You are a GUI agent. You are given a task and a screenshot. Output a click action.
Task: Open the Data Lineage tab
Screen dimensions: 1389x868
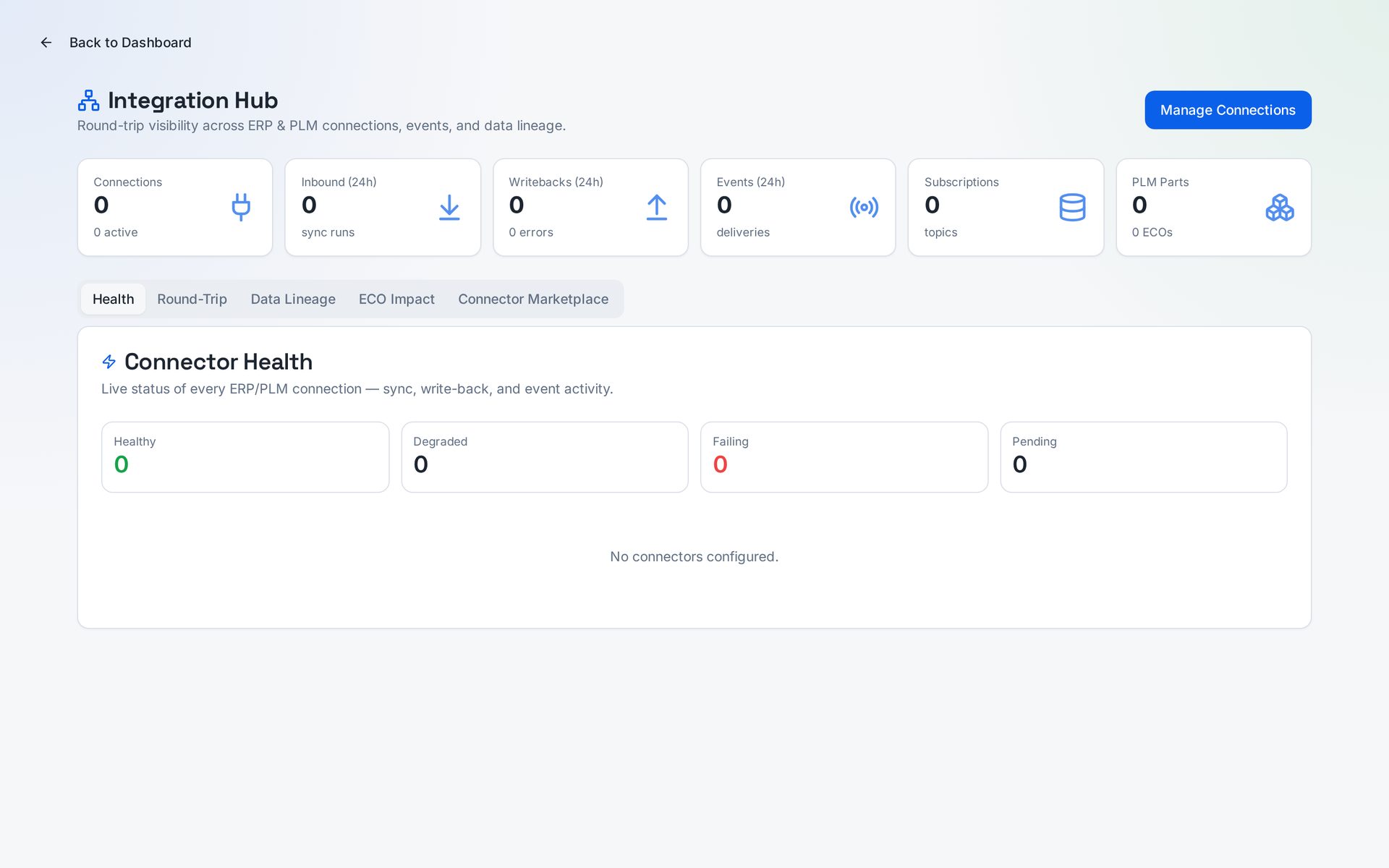pos(293,299)
